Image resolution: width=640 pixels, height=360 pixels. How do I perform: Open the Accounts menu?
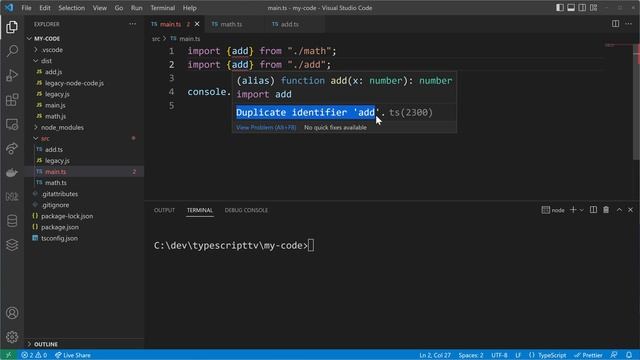tap(12, 313)
